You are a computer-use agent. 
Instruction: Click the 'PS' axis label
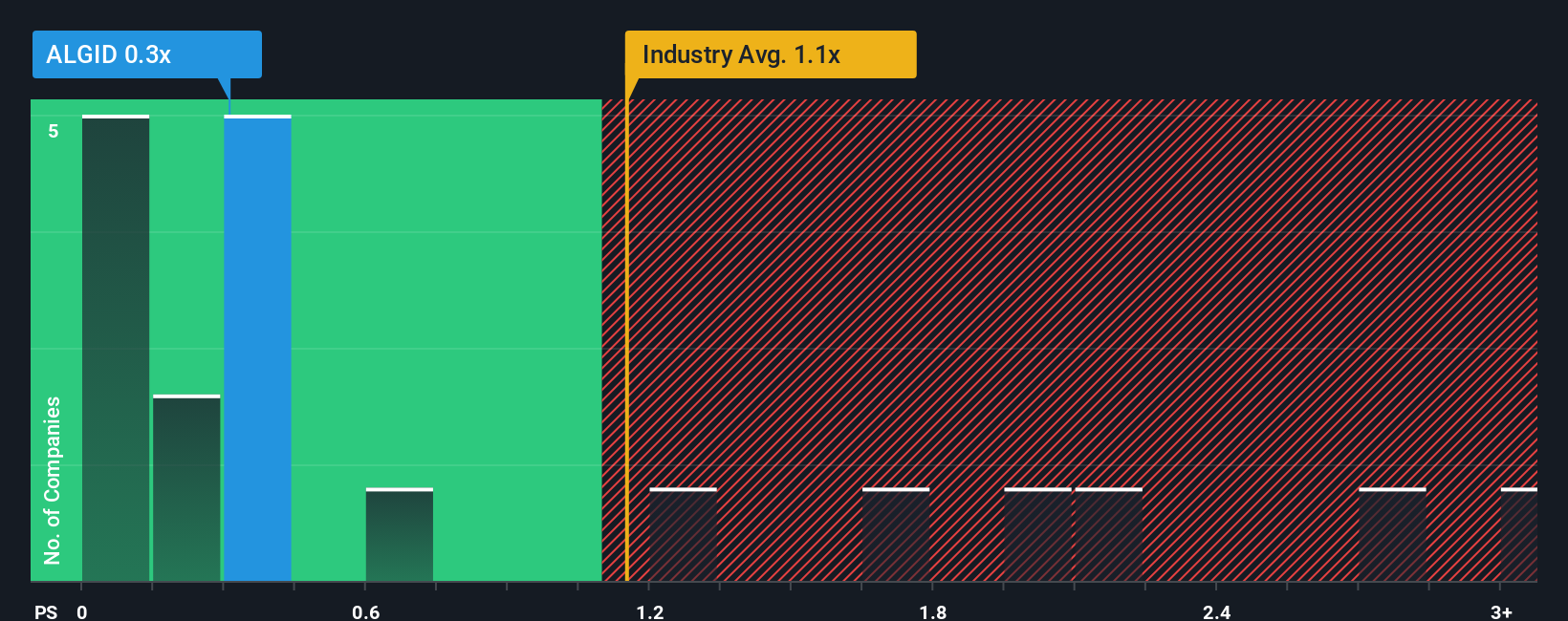point(46,611)
